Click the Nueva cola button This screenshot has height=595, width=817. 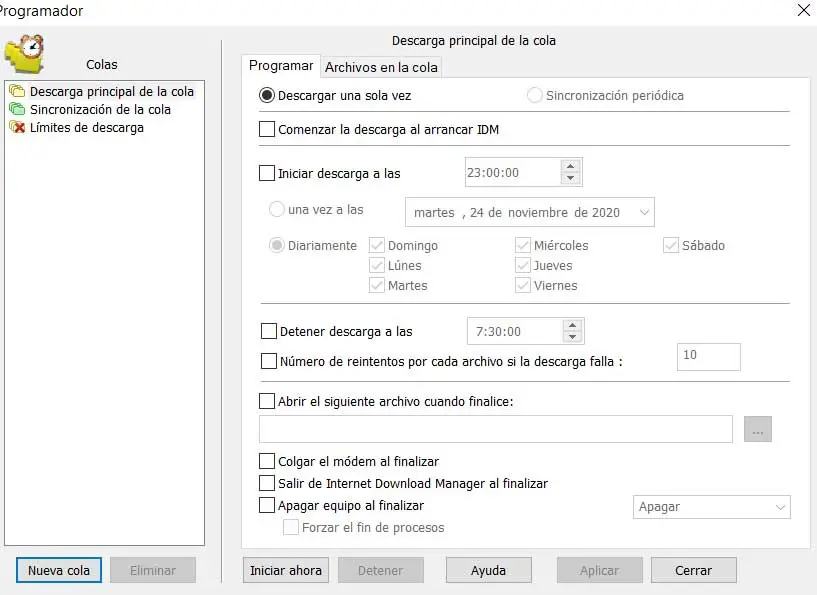click(59, 570)
